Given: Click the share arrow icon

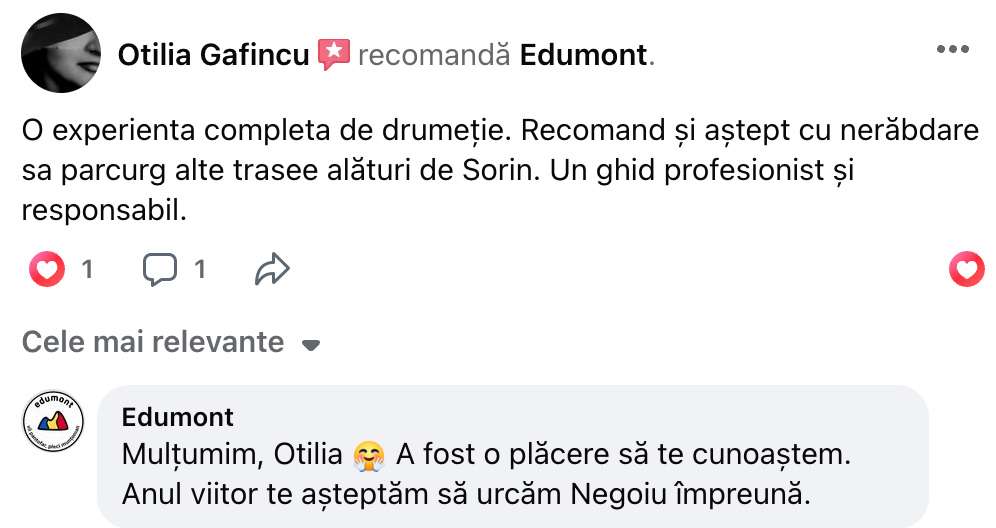Looking at the screenshot, I should 272,268.
